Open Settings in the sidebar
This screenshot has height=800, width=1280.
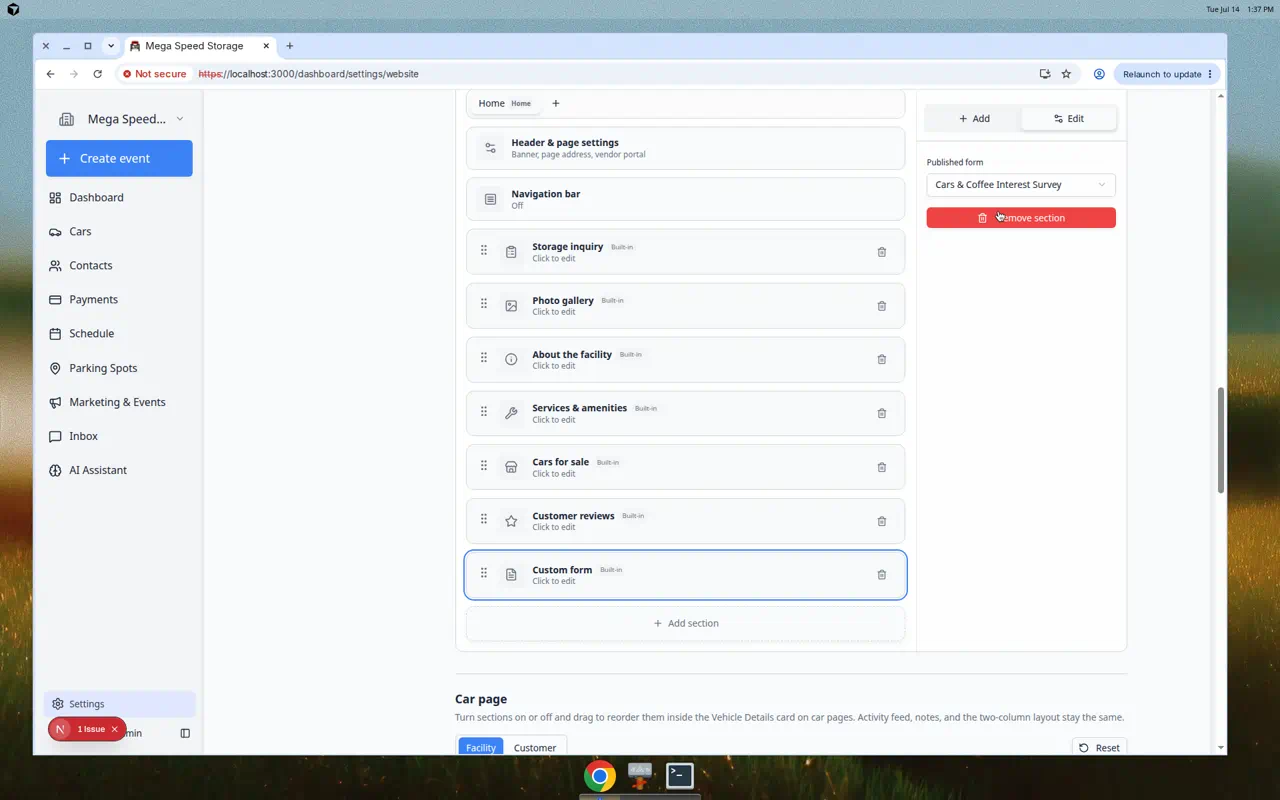(119, 704)
